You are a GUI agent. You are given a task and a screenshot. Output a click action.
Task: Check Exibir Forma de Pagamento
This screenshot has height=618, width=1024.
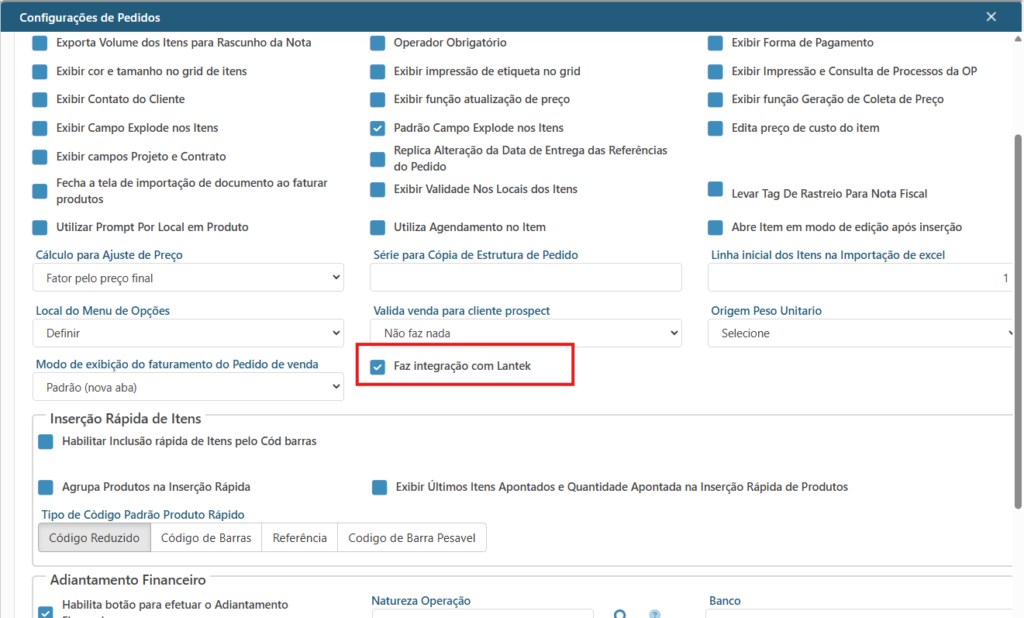click(715, 43)
